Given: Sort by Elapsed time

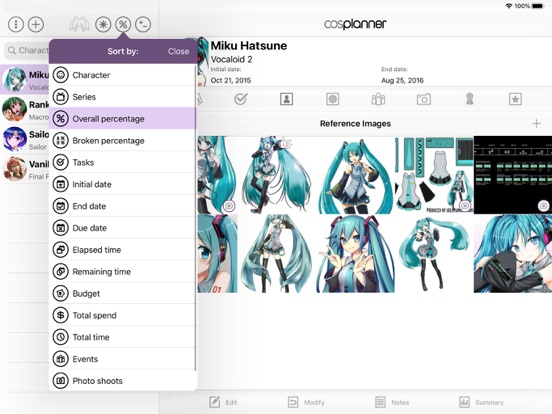Looking at the screenshot, I should 122,250.
